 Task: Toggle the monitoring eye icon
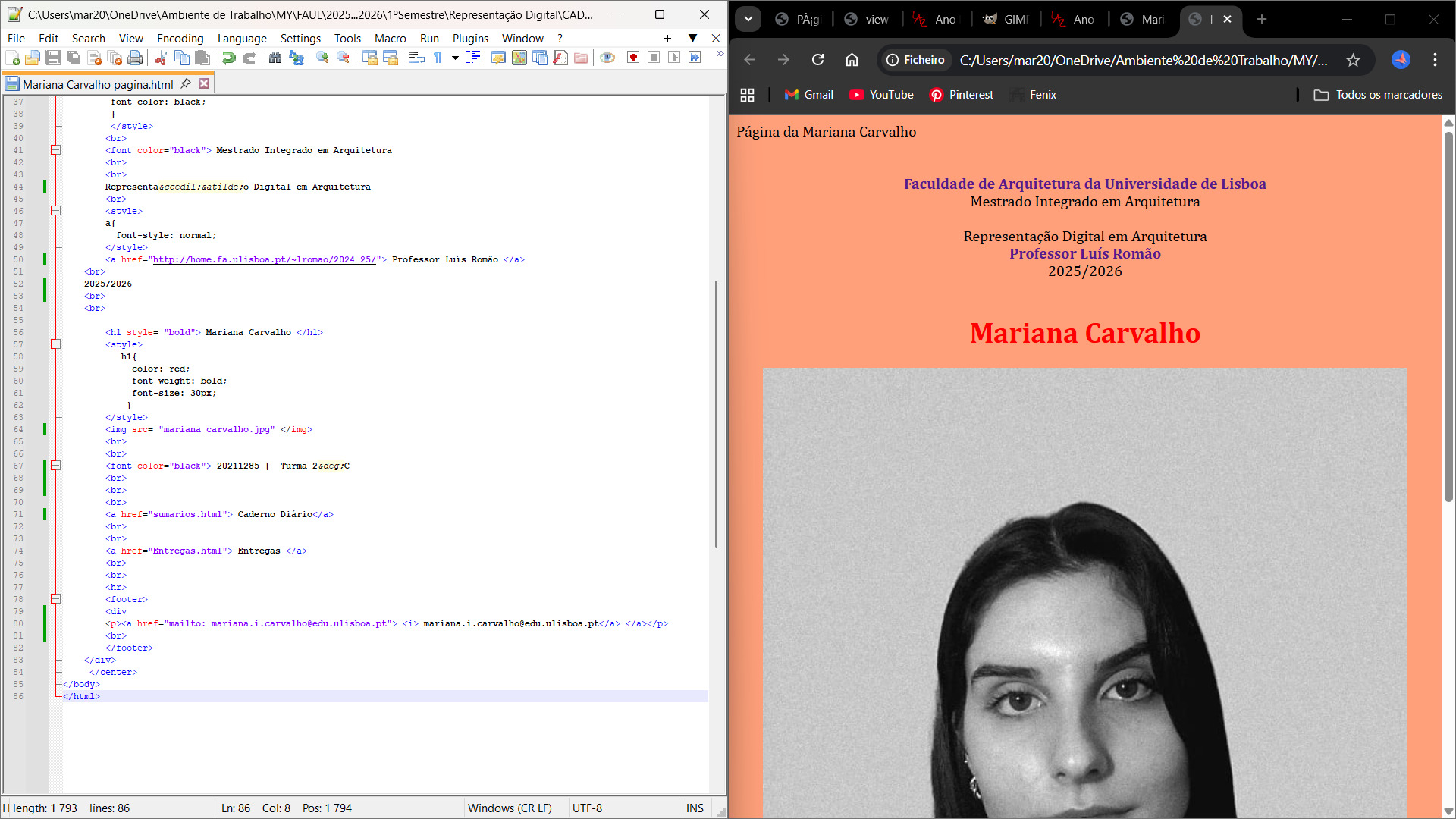[607, 58]
